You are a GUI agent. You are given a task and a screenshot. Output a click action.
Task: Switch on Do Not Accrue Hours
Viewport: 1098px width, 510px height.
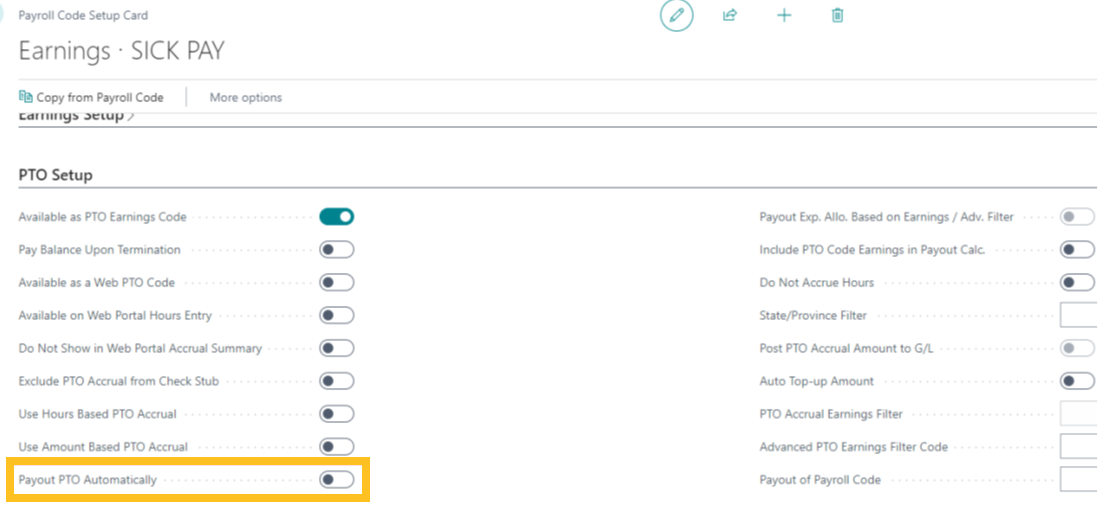(1076, 283)
